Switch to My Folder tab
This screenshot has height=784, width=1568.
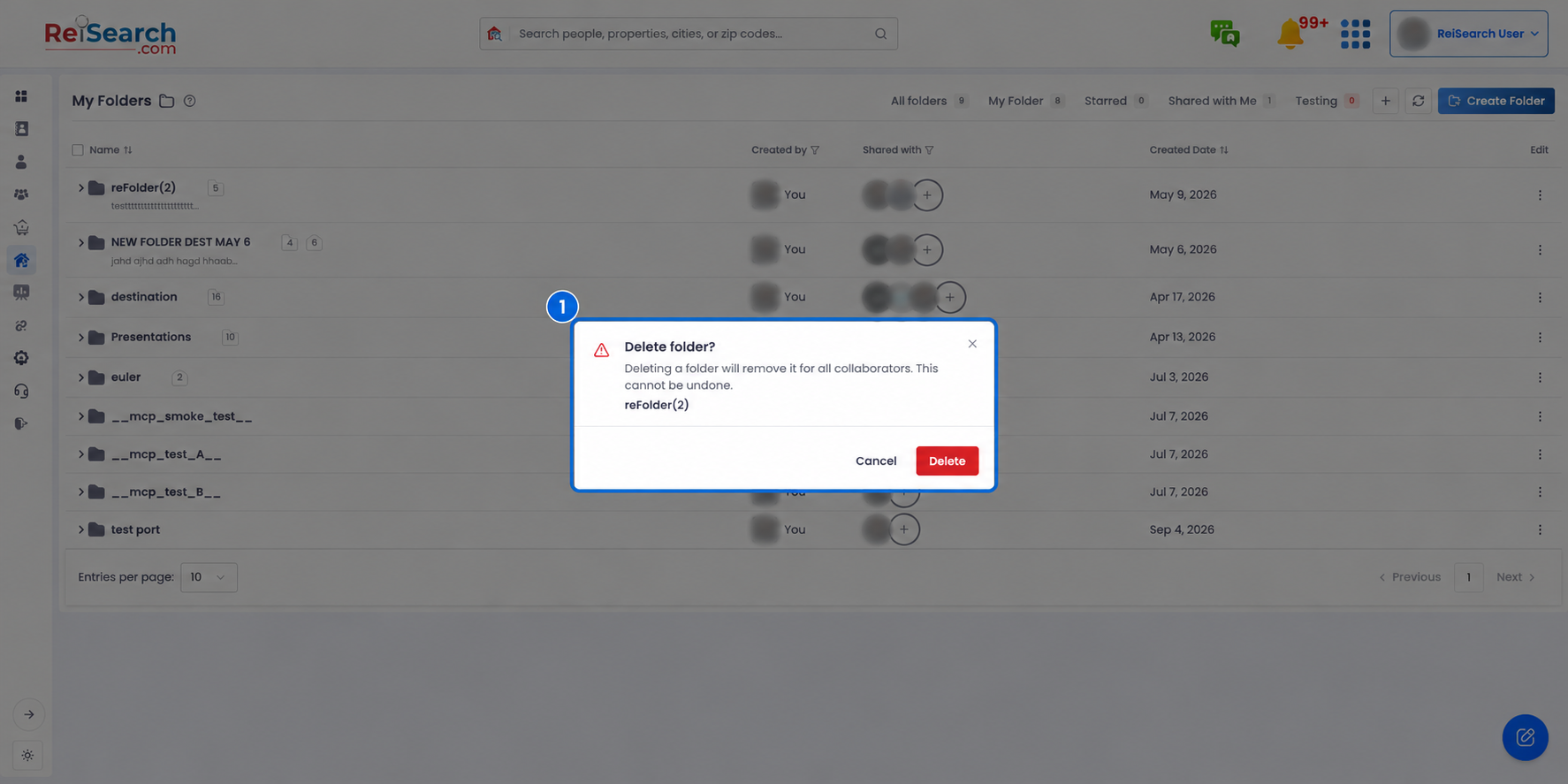click(1025, 101)
